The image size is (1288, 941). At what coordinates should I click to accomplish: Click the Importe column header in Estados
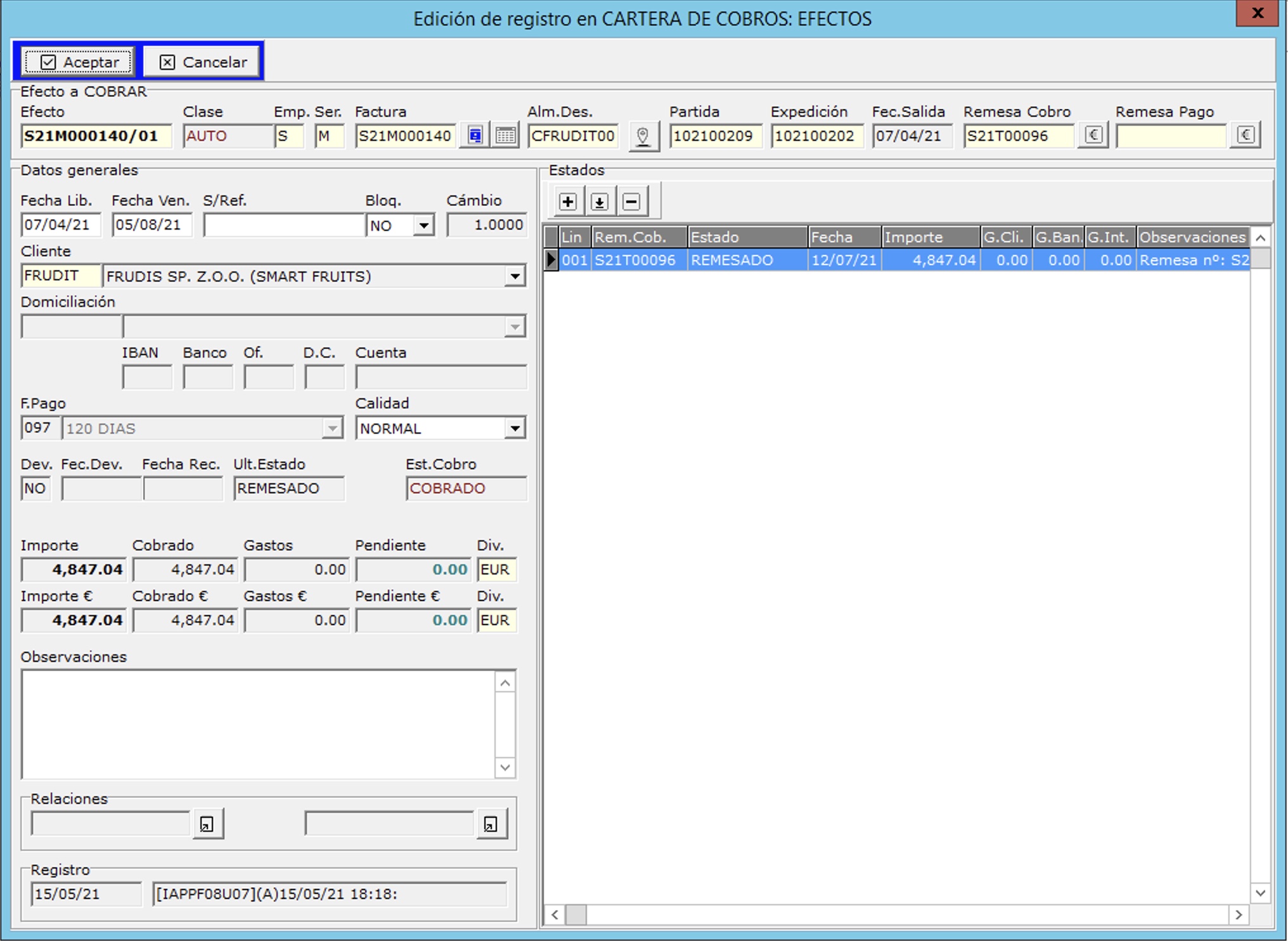[x=929, y=237]
